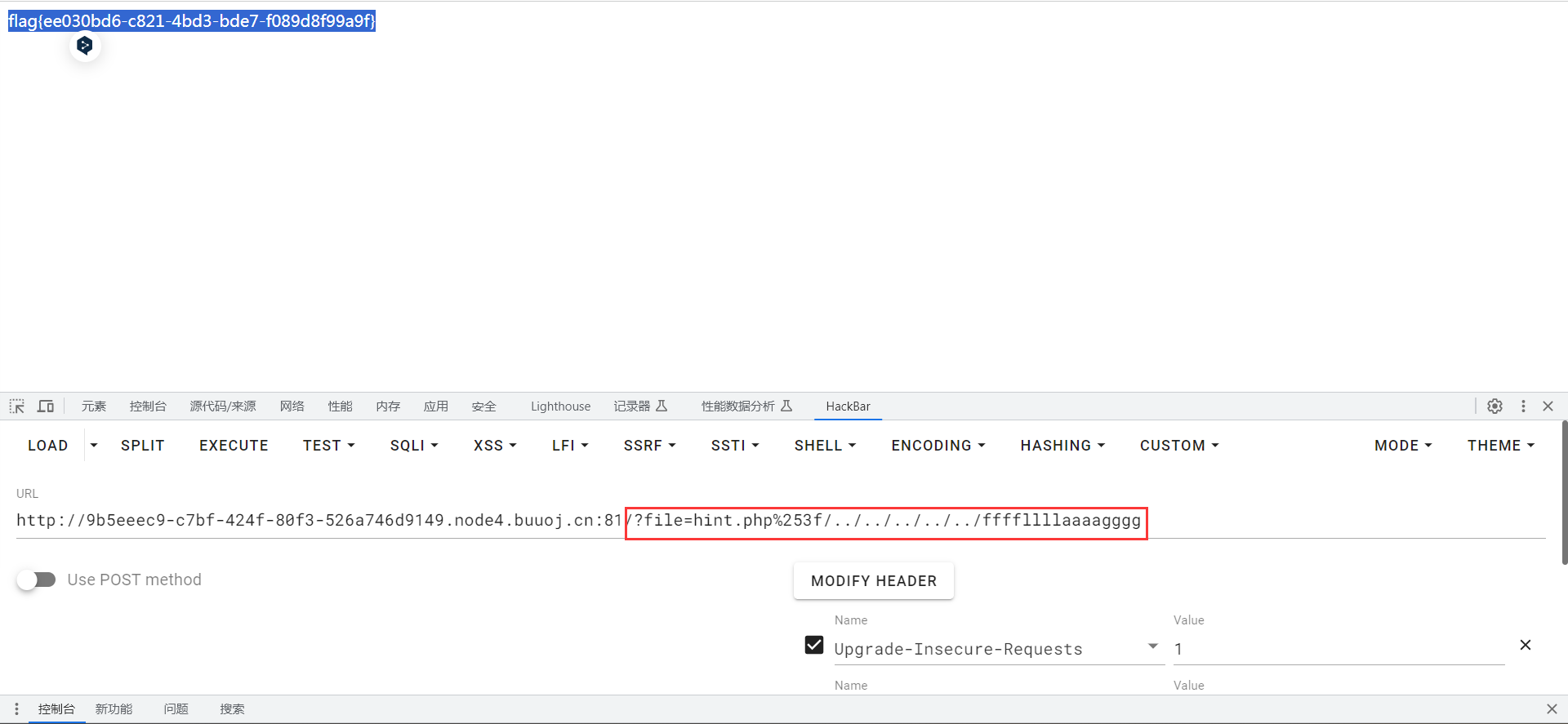Open the Lighthouse tab
The image size is (1568, 724).
pos(560,406)
